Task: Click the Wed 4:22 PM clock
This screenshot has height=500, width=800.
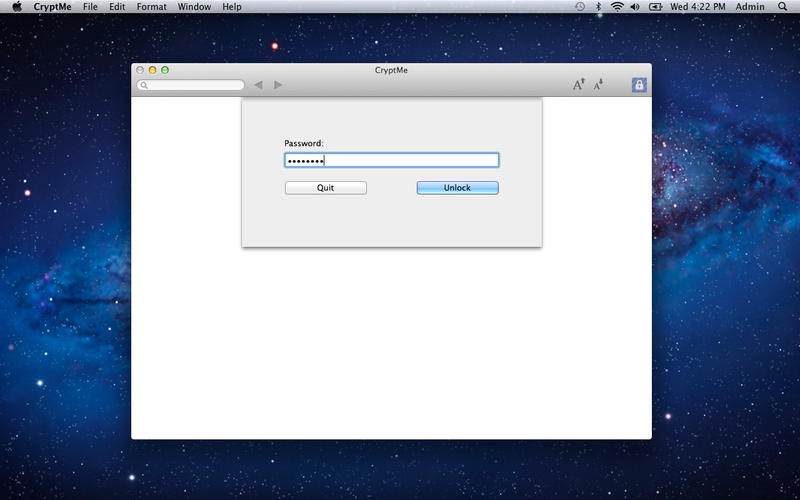Action: point(697,7)
